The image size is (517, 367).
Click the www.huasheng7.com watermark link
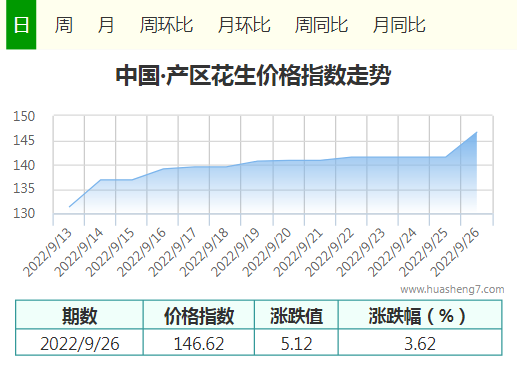(452, 289)
